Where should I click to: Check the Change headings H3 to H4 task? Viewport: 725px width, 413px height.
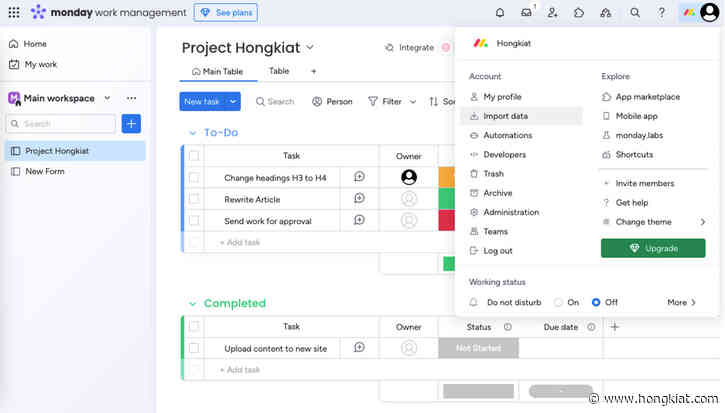194,178
